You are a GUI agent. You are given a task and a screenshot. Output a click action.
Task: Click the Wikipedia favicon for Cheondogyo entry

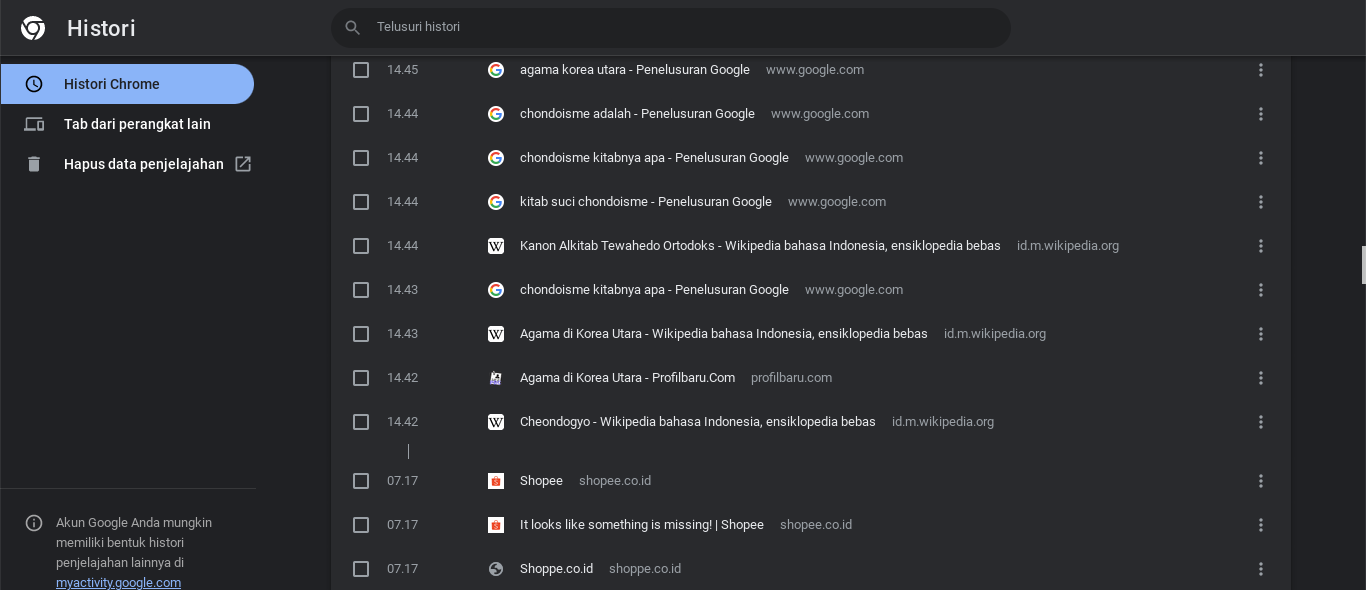(x=496, y=422)
